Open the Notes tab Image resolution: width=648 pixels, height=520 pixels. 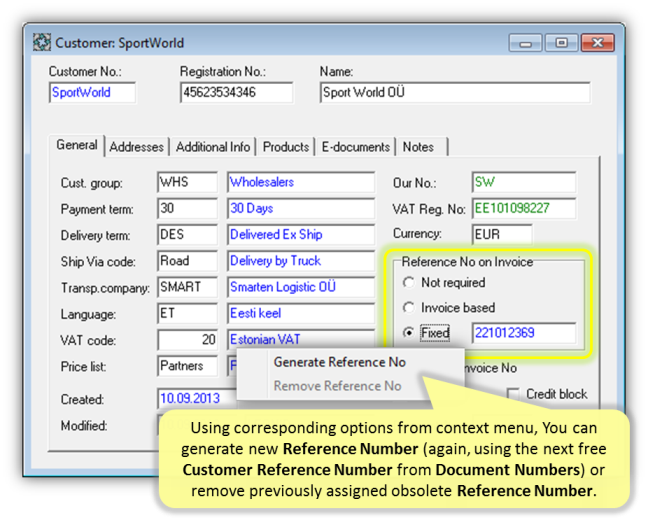pos(422,147)
